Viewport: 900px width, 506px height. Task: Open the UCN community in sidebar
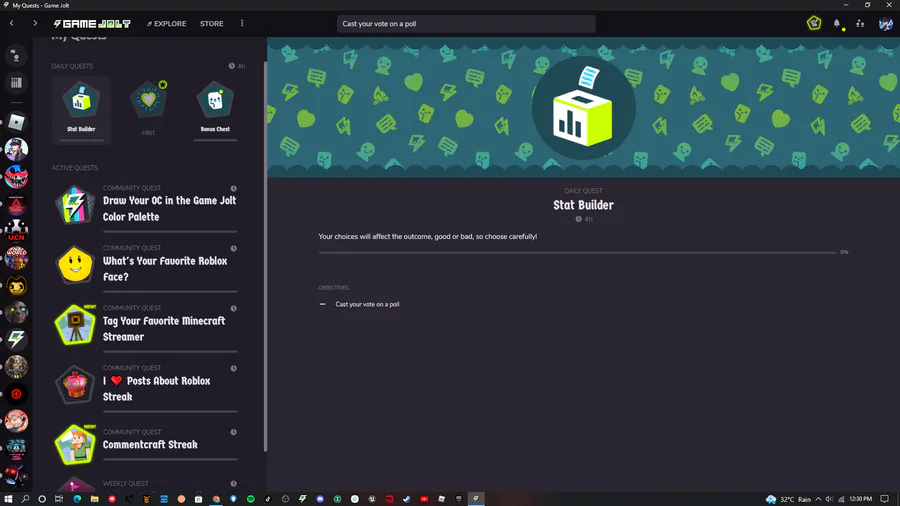16,231
